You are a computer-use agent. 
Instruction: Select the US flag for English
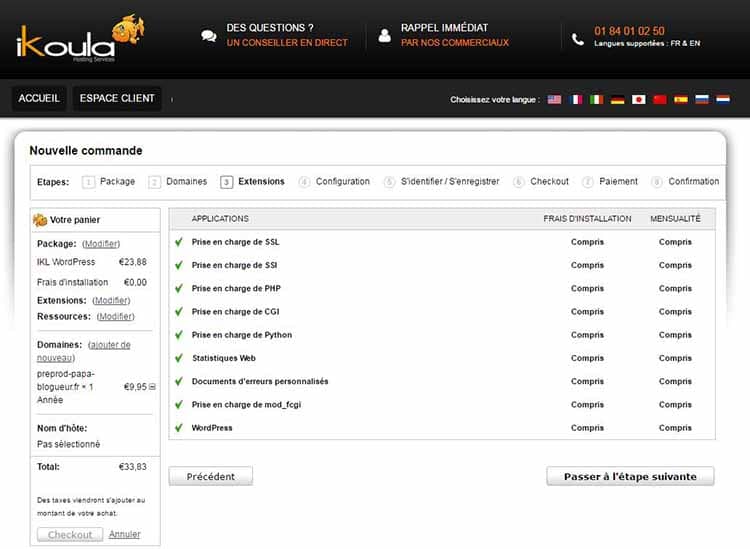coord(554,100)
